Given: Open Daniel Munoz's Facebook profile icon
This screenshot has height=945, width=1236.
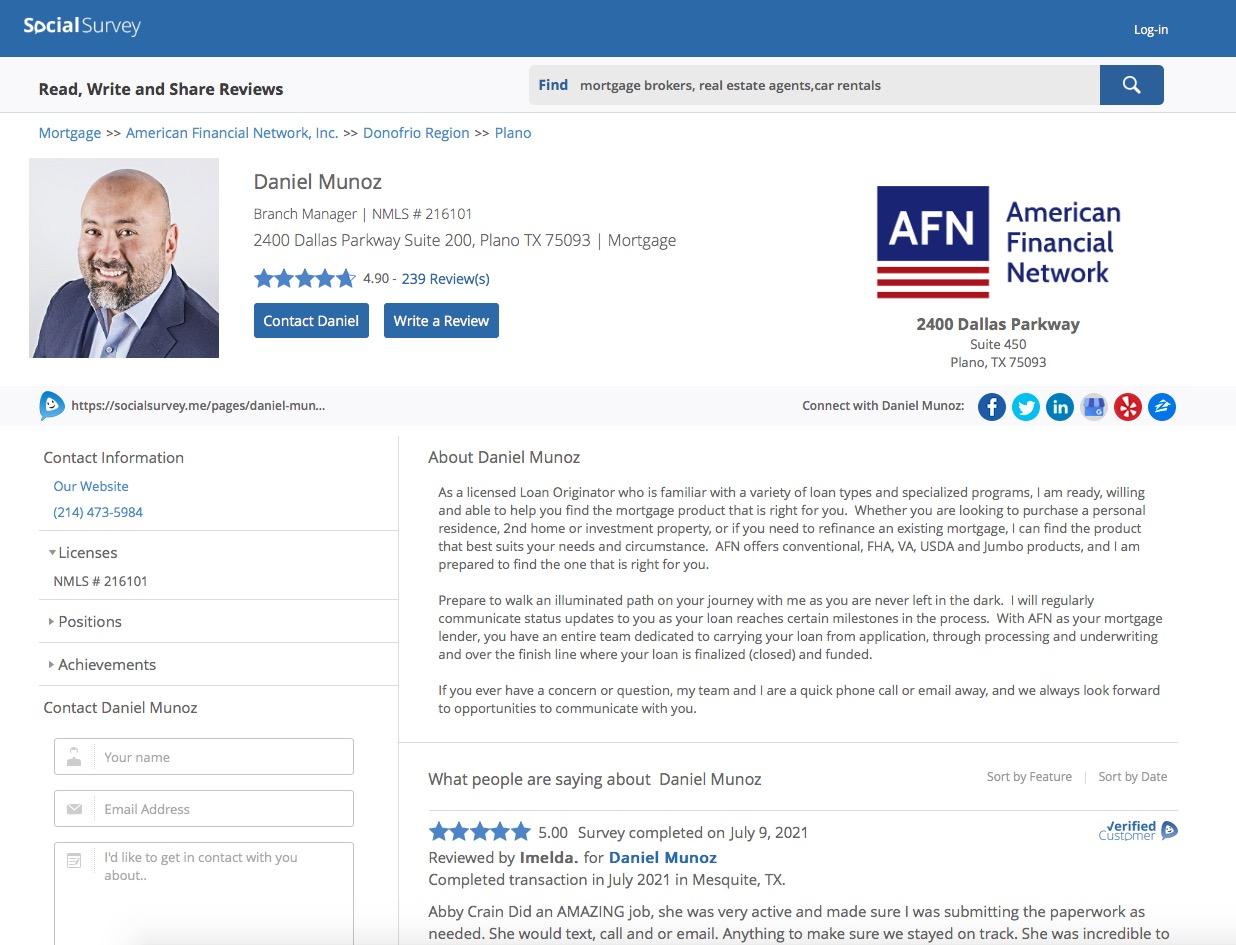Looking at the screenshot, I should pos(991,407).
